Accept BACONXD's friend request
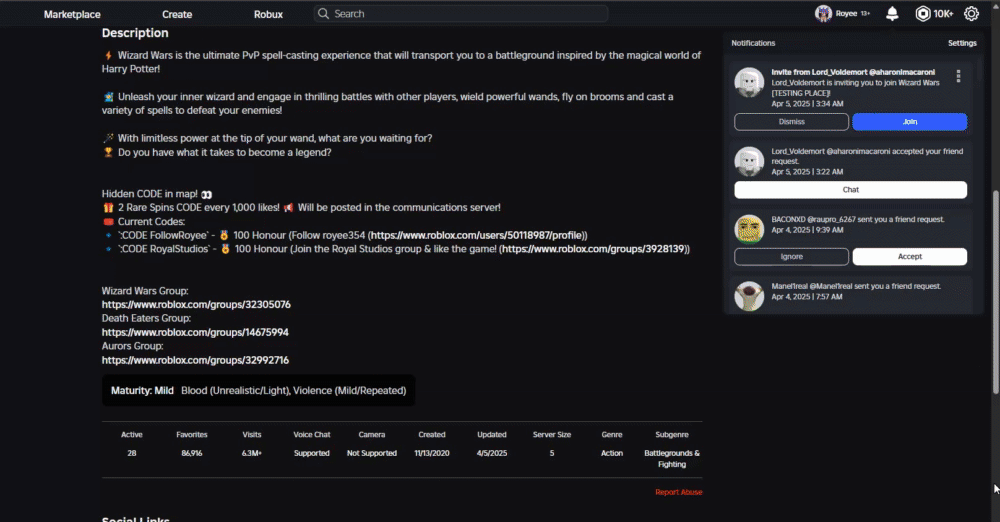 click(909, 257)
